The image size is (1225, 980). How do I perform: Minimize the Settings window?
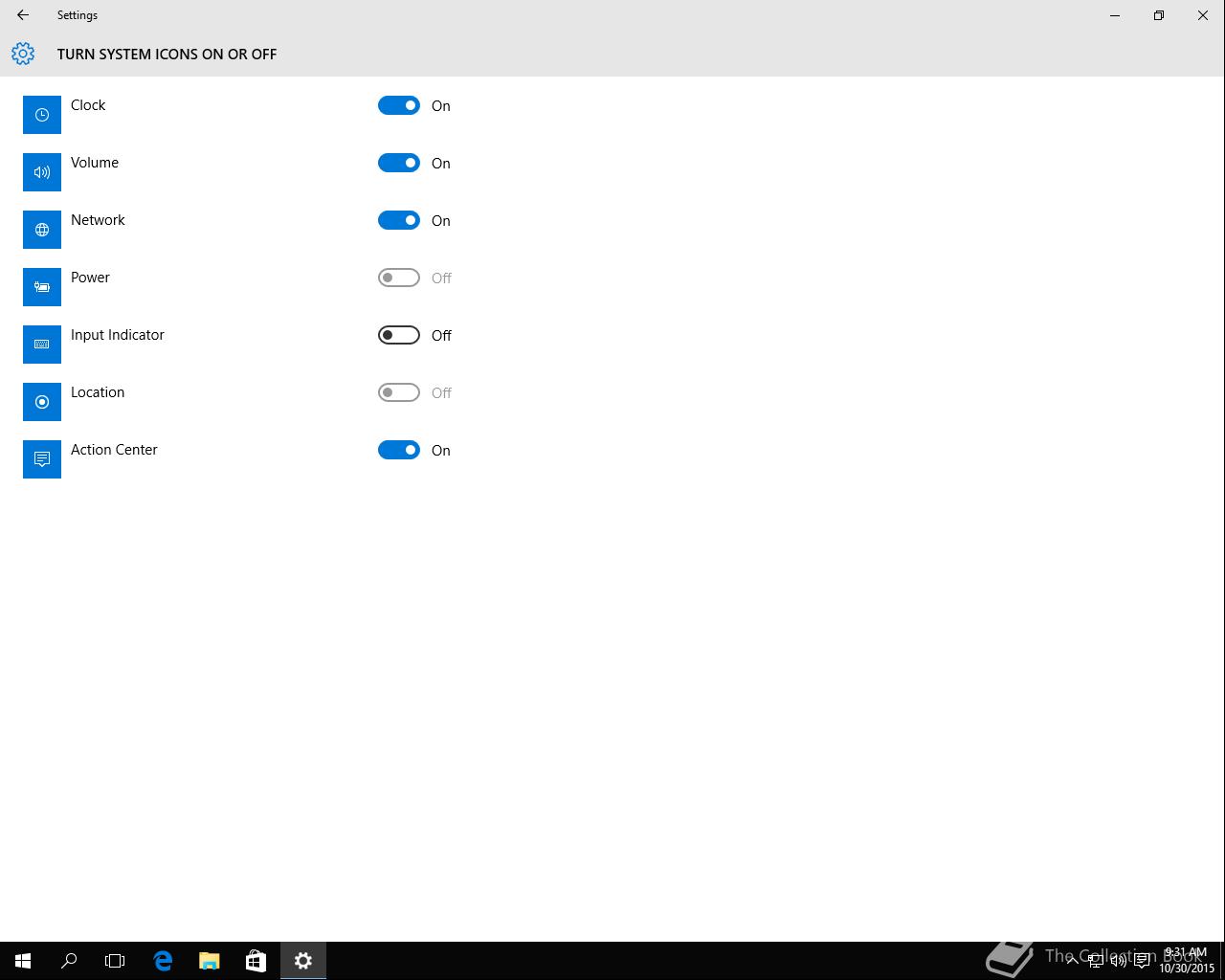point(1115,15)
